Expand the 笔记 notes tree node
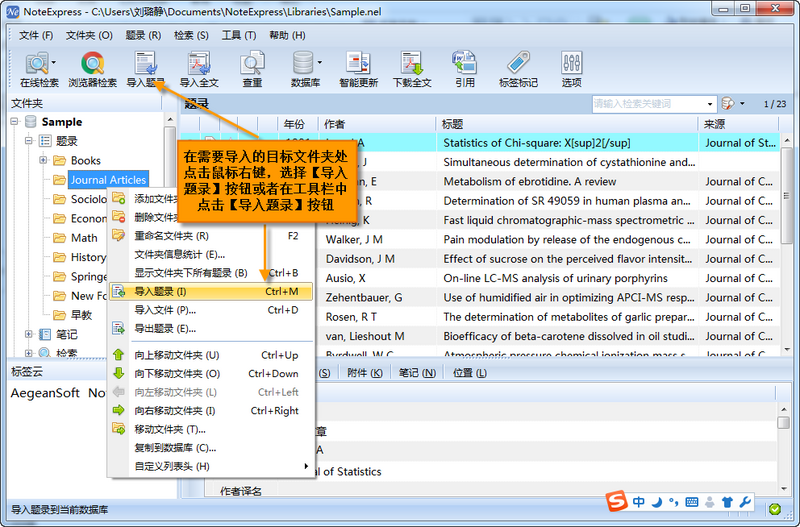Viewport: 800px width, 527px height. 29,334
